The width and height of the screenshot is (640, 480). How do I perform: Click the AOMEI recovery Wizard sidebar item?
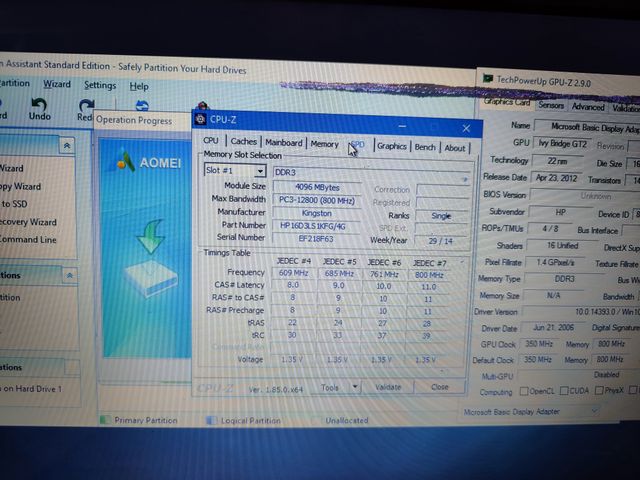[x=28, y=222]
